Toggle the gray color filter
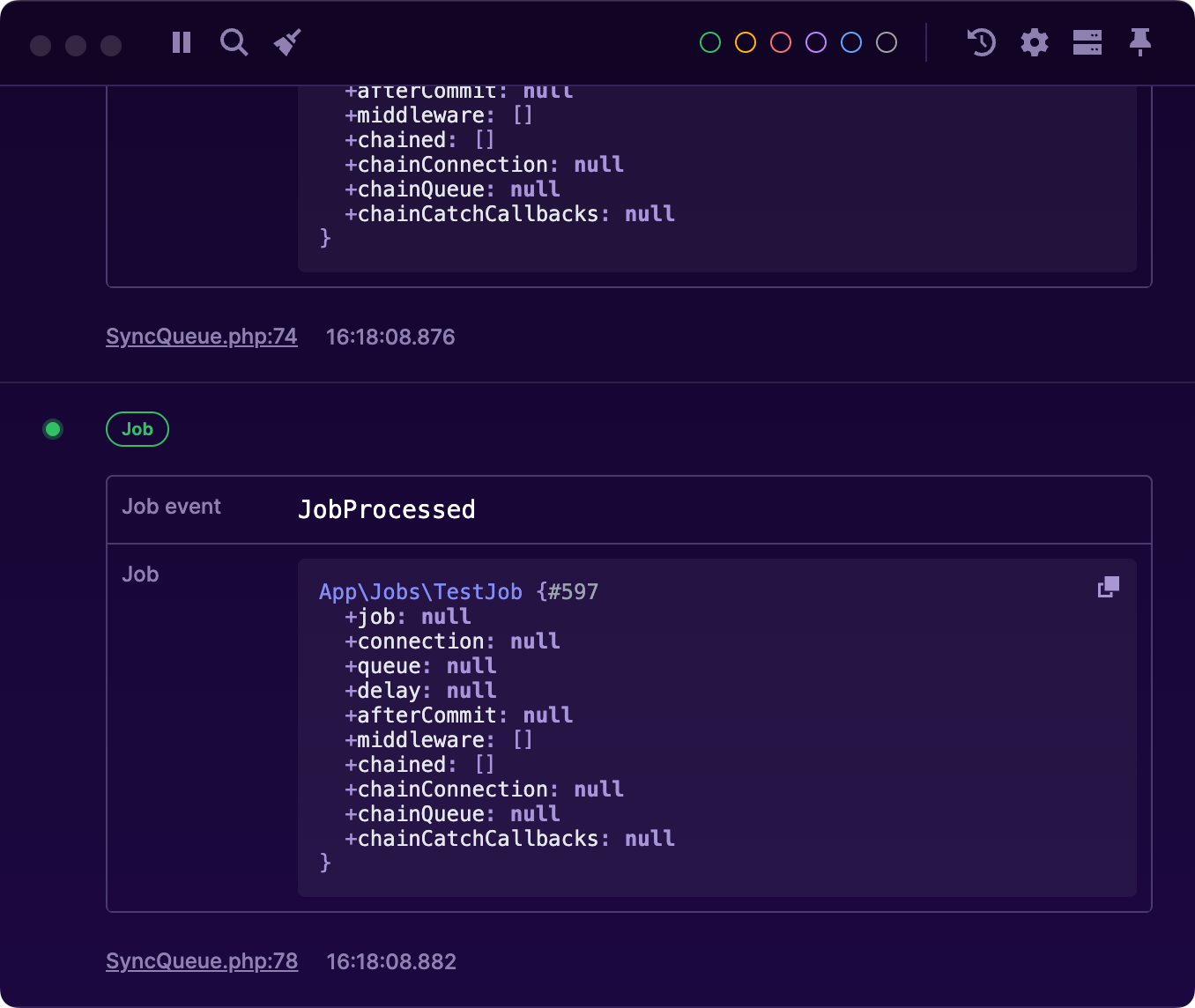The width and height of the screenshot is (1195, 1008). [x=886, y=41]
